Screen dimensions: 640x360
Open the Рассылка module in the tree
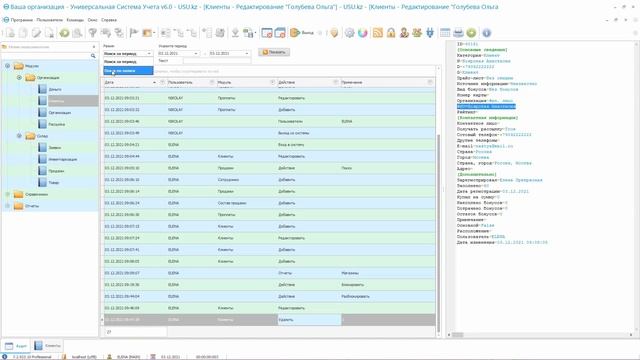pyautogui.click(x=57, y=124)
